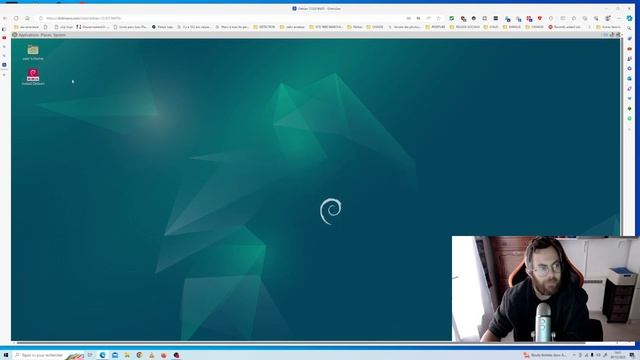Open the Copilot icon in browser toolbar

click(630, 18)
